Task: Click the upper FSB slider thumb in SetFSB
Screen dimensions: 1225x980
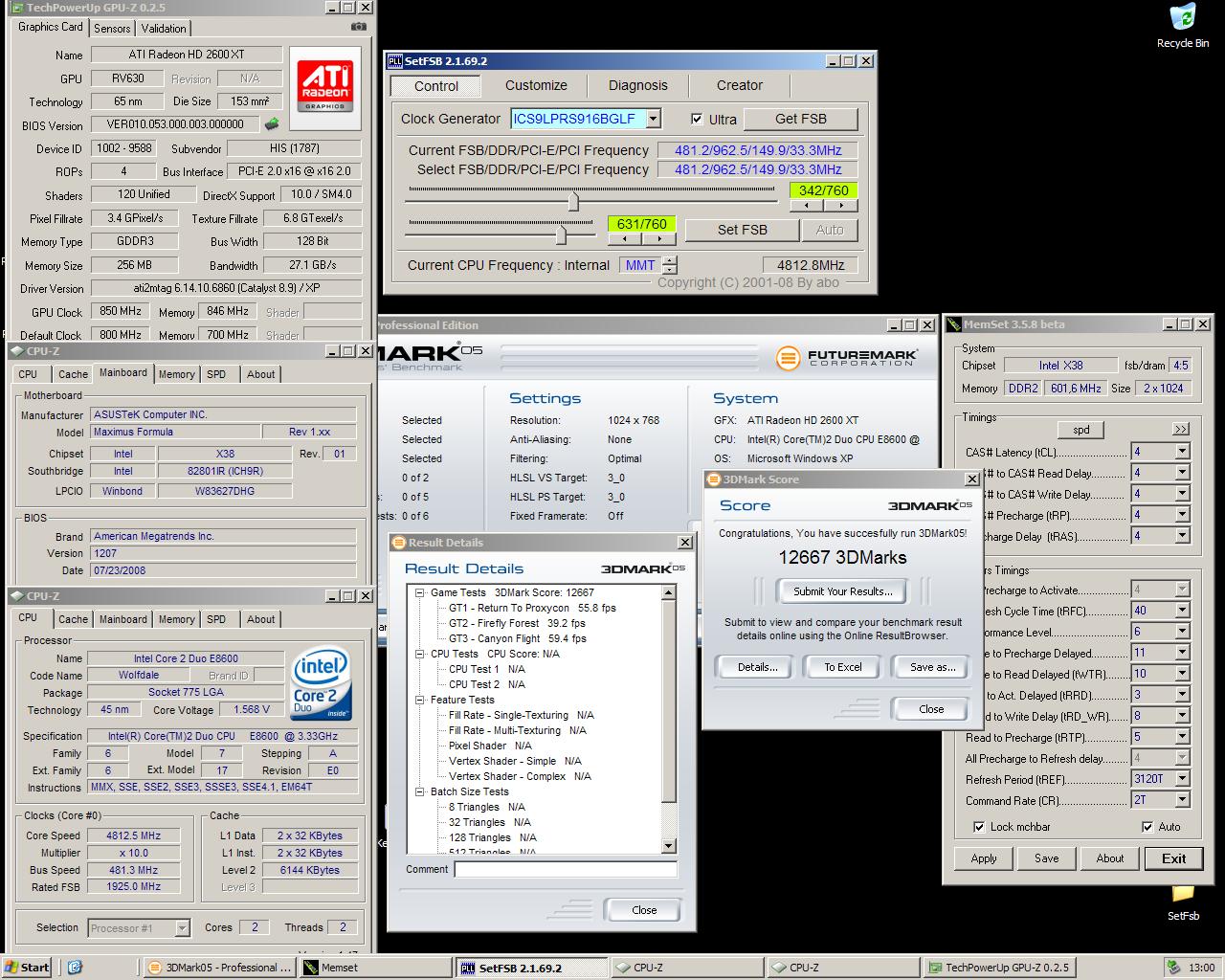Action: point(573,200)
